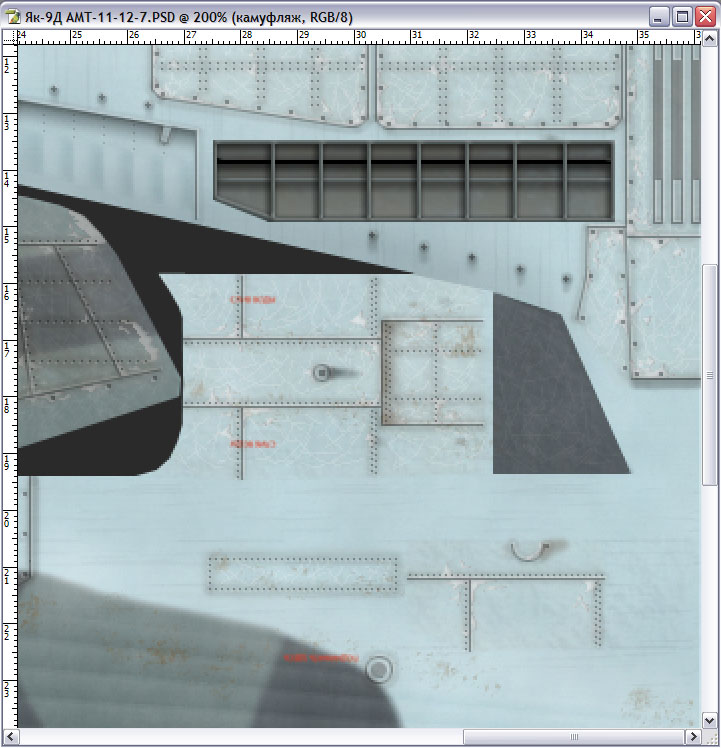Viewport: 721px width, 748px height.
Task: Click the document title bar text
Action: tap(188, 18)
